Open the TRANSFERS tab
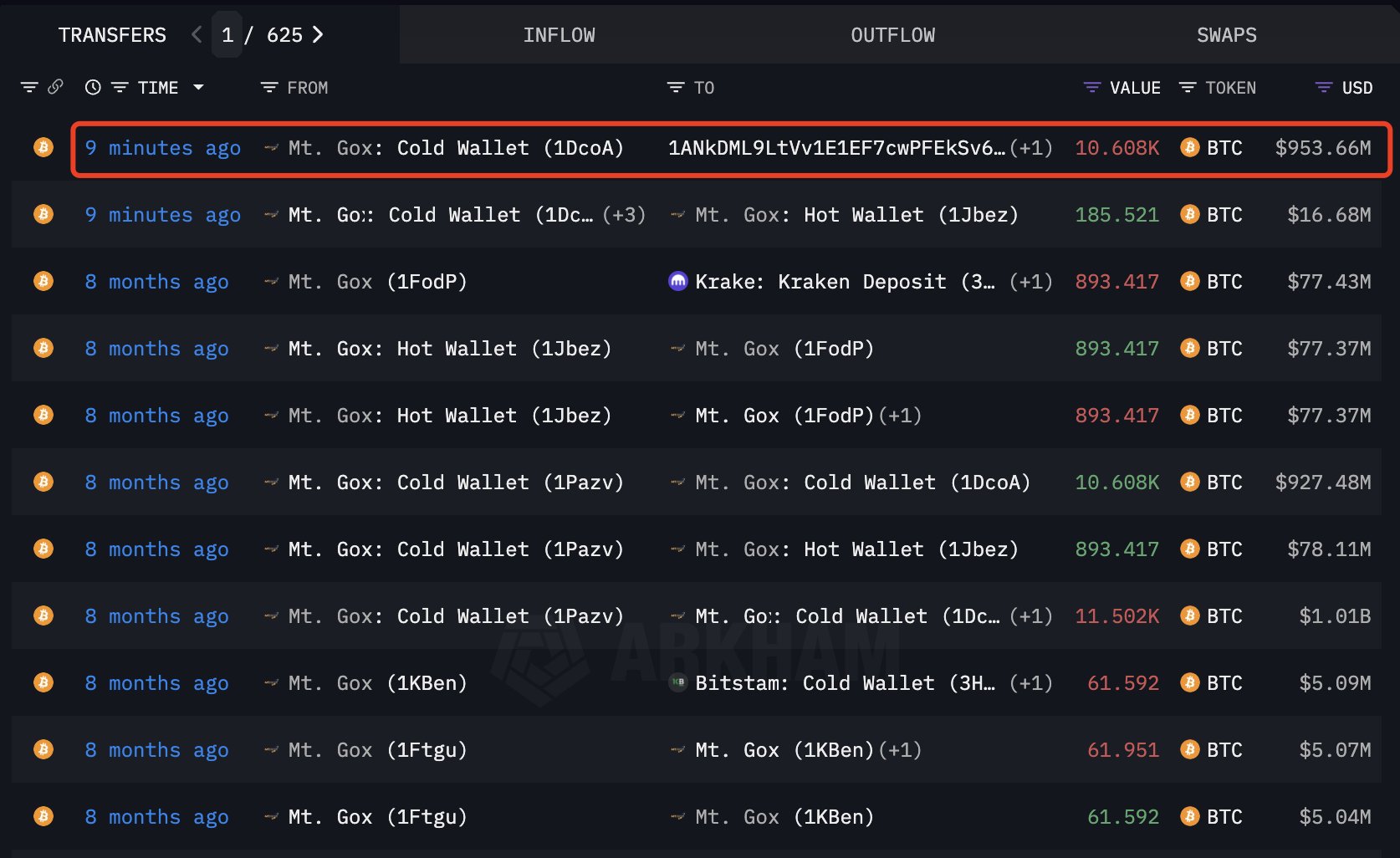This screenshot has width=1400, height=858. coord(112,35)
